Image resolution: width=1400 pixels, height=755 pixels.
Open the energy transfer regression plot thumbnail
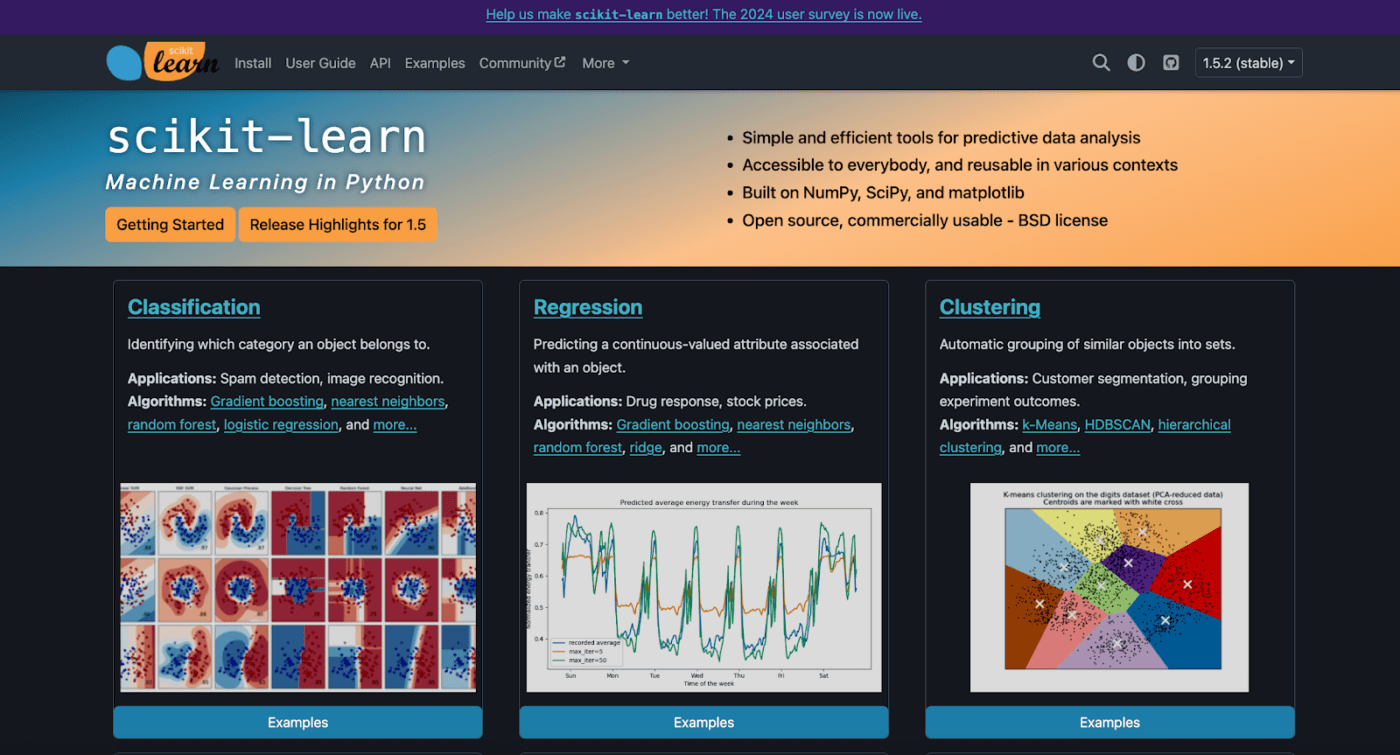pyautogui.click(x=704, y=588)
